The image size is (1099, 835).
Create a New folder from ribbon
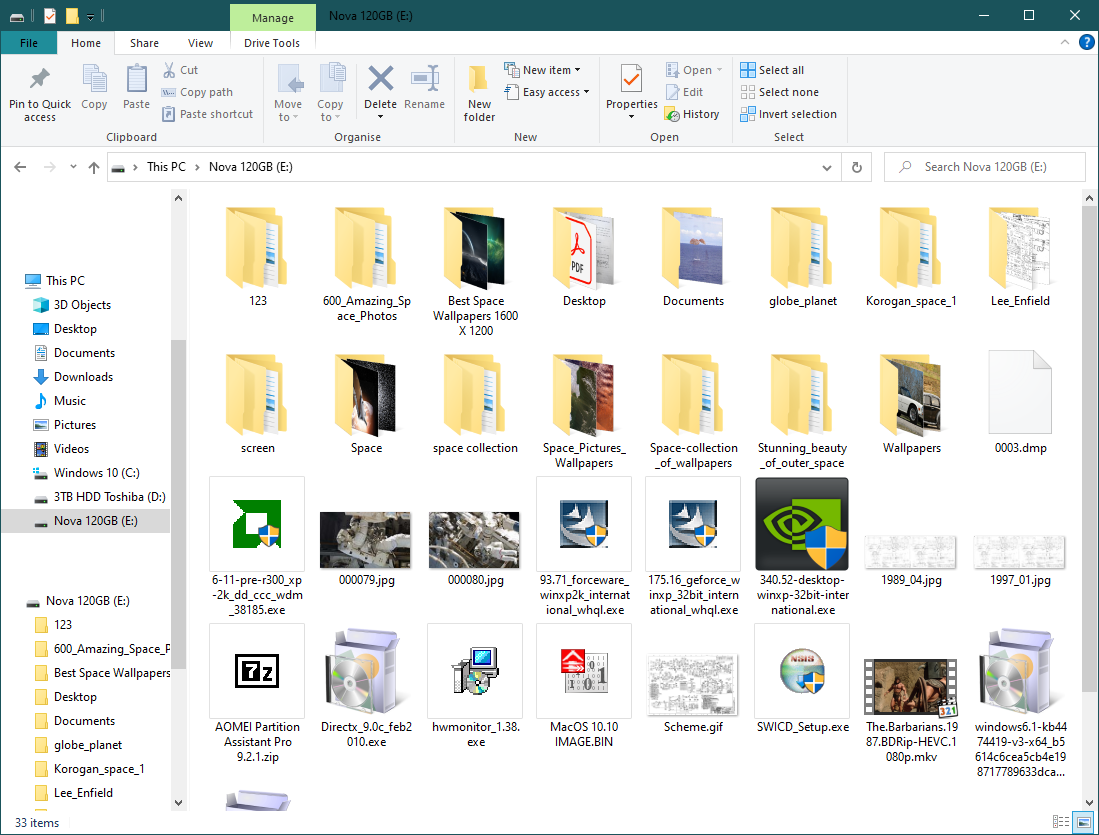coord(479,93)
